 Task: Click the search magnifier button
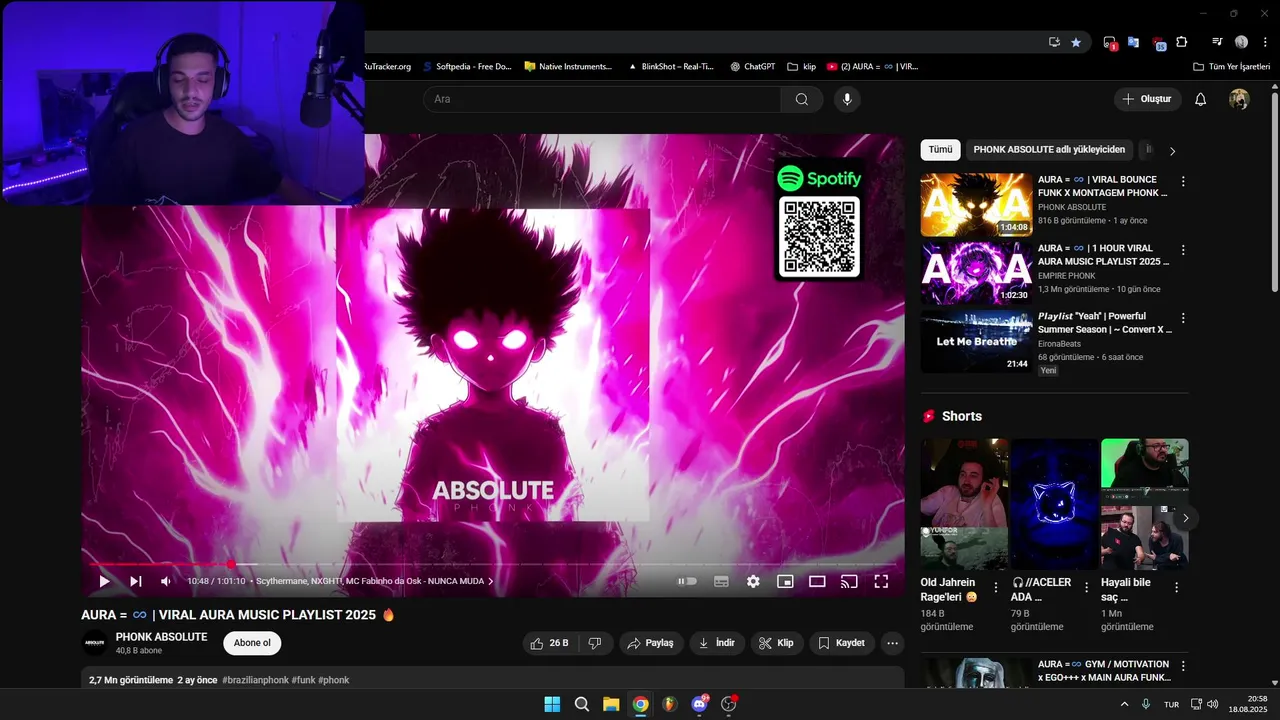(x=802, y=99)
